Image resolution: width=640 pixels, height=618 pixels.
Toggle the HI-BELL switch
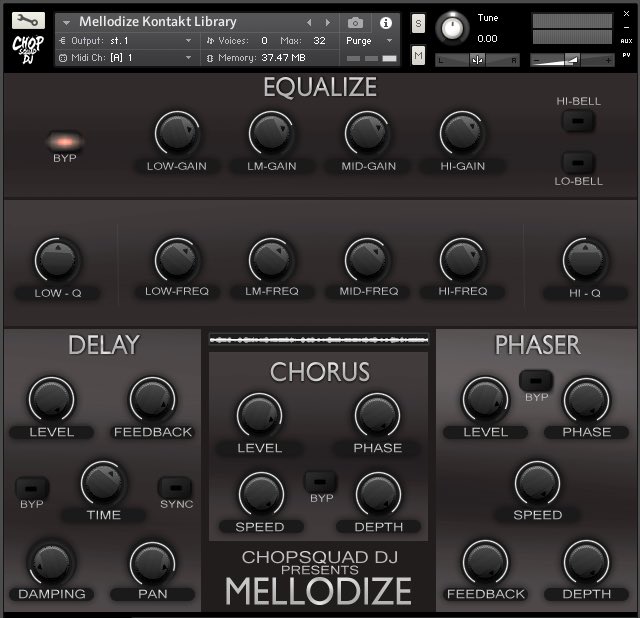pos(578,121)
